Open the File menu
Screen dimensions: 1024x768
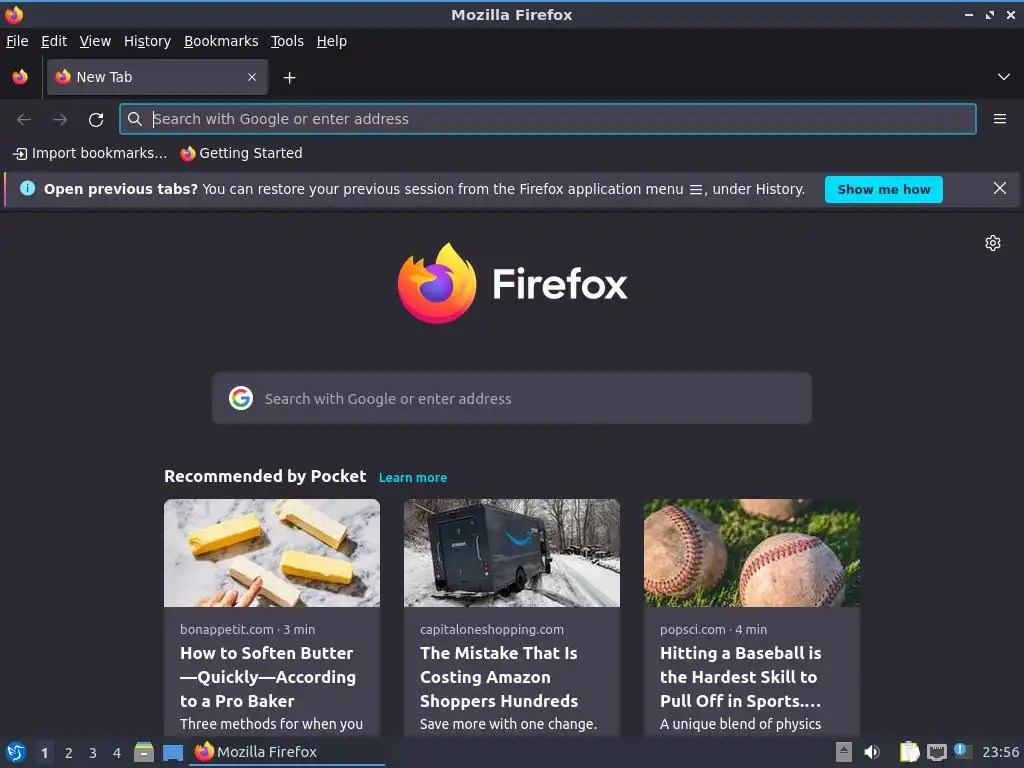[17, 41]
